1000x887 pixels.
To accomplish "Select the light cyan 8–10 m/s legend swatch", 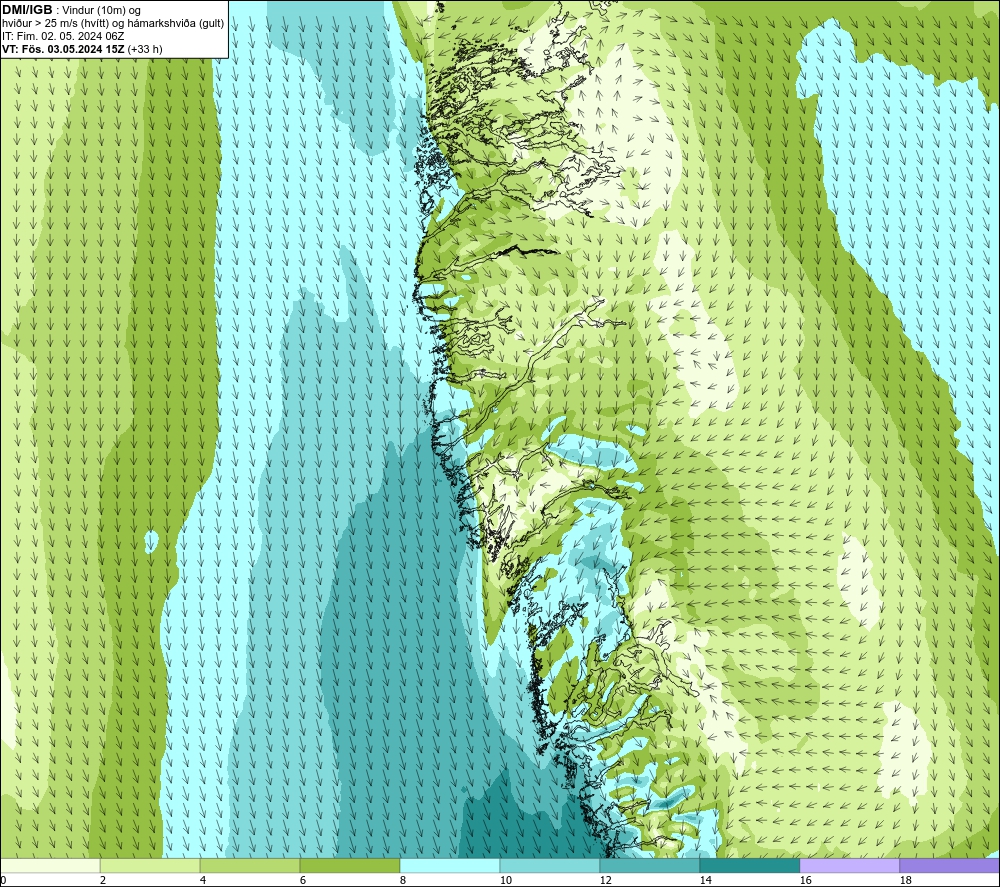I will coord(450,865).
